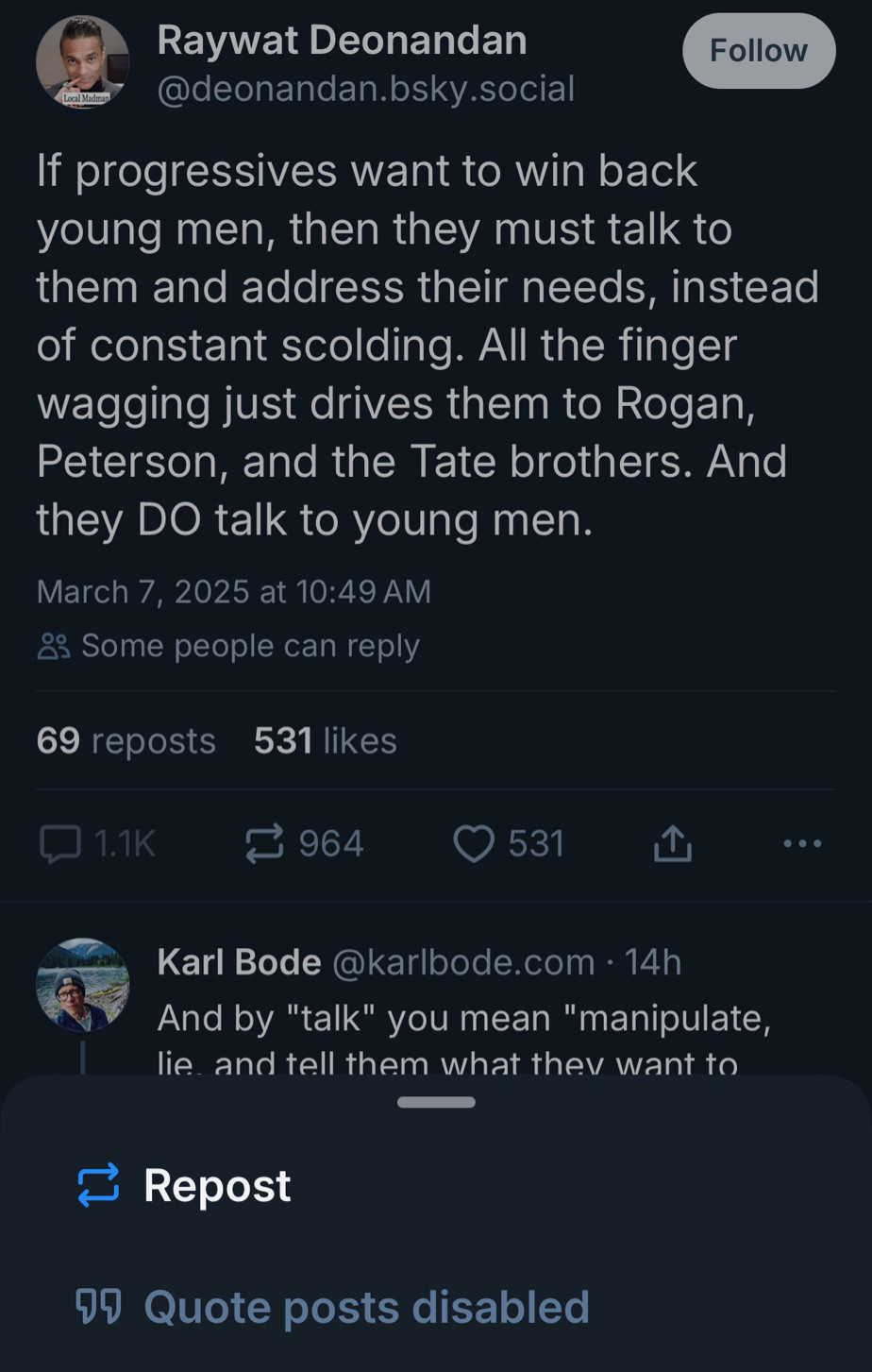The height and width of the screenshot is (1372, 872).
Task: Click the quote marks disabled icon
Action: 98,1307
